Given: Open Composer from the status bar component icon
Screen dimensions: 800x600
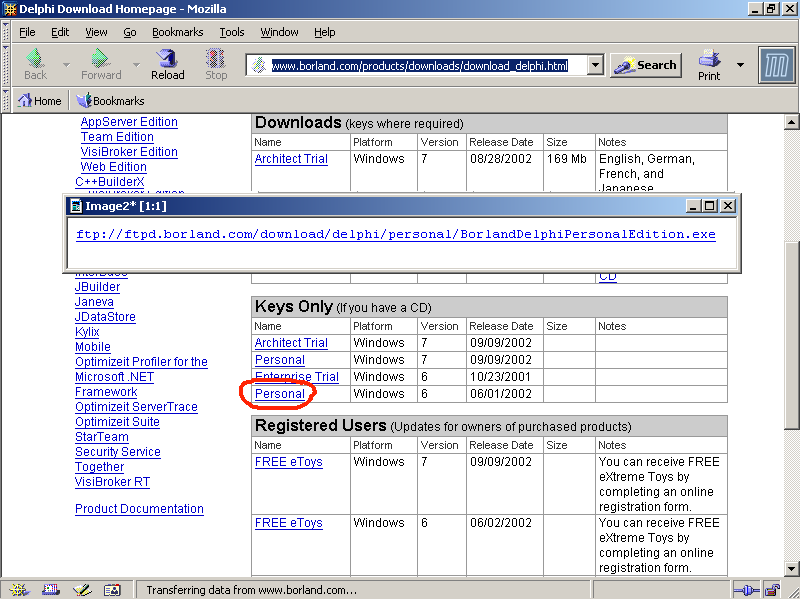Looking at the screenshot, I should [82, 590].
